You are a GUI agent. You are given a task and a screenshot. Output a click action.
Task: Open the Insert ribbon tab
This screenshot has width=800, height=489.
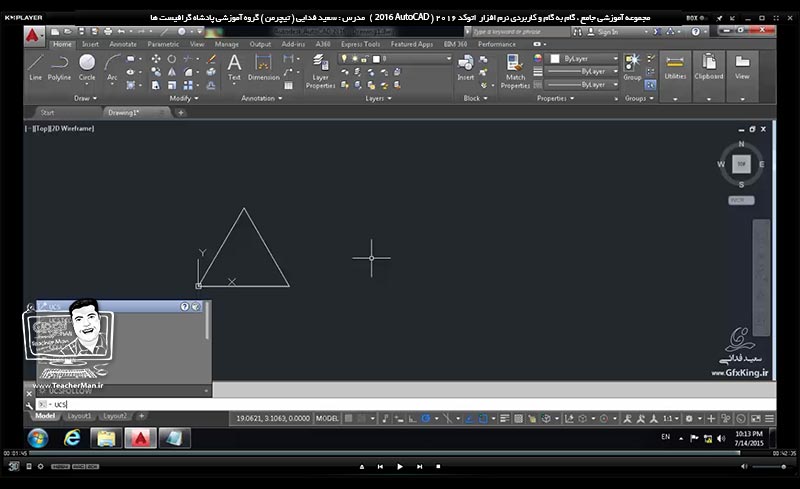point(90,44)
